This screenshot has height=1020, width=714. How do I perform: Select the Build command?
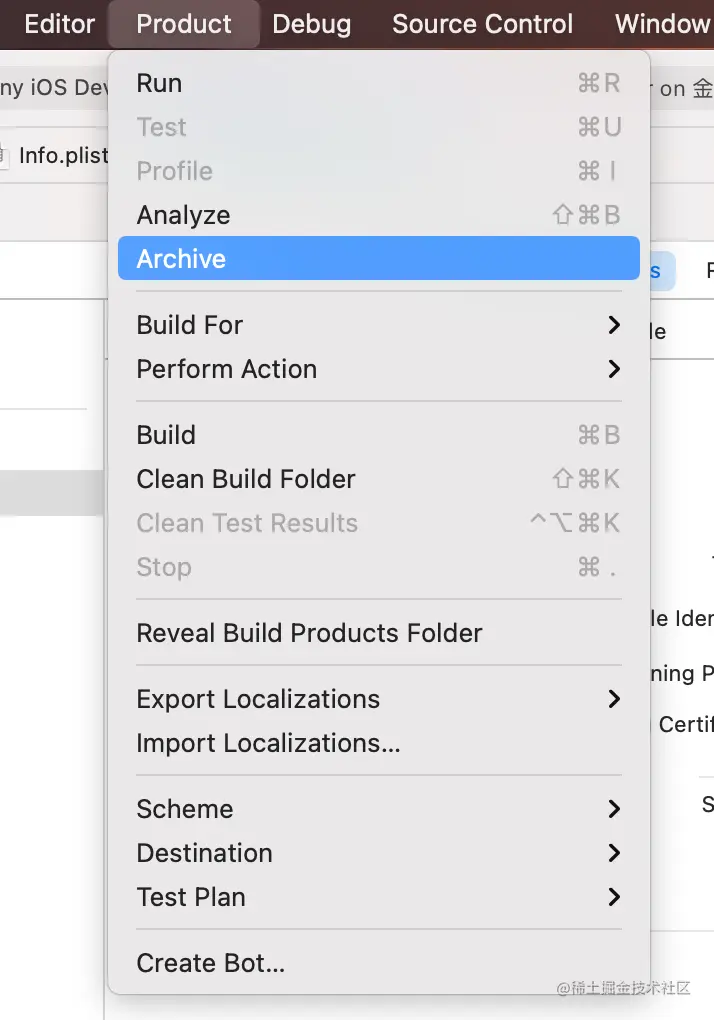click(378, 435)
